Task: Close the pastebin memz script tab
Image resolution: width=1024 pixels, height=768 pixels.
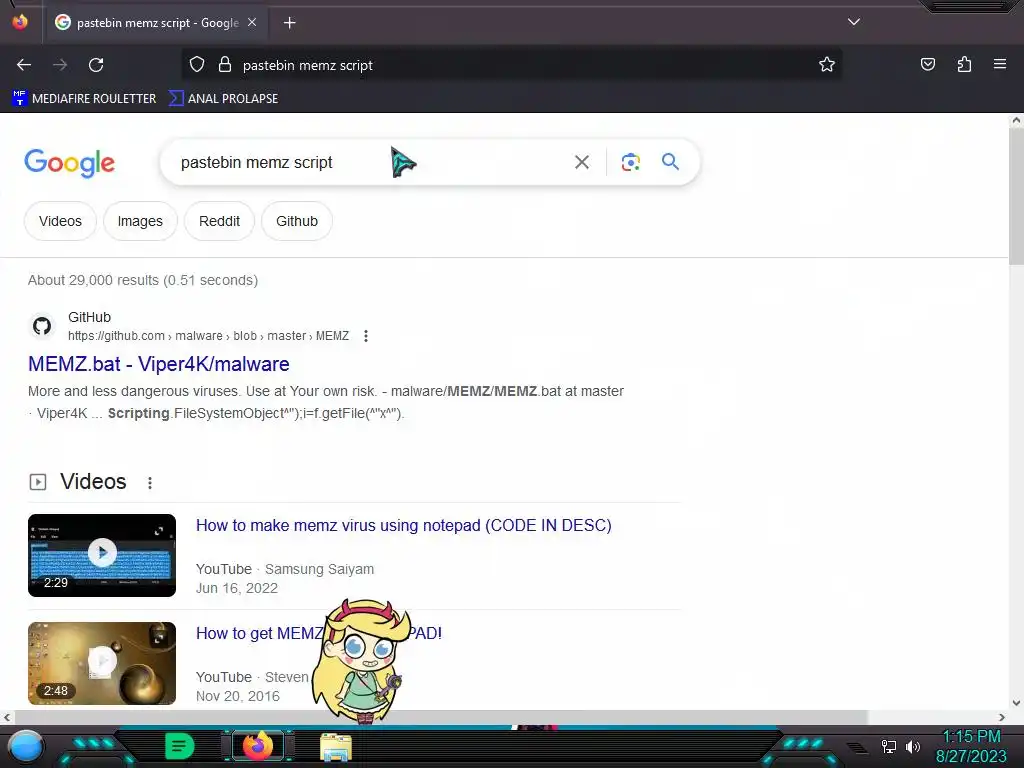Action: coord(252,22)
